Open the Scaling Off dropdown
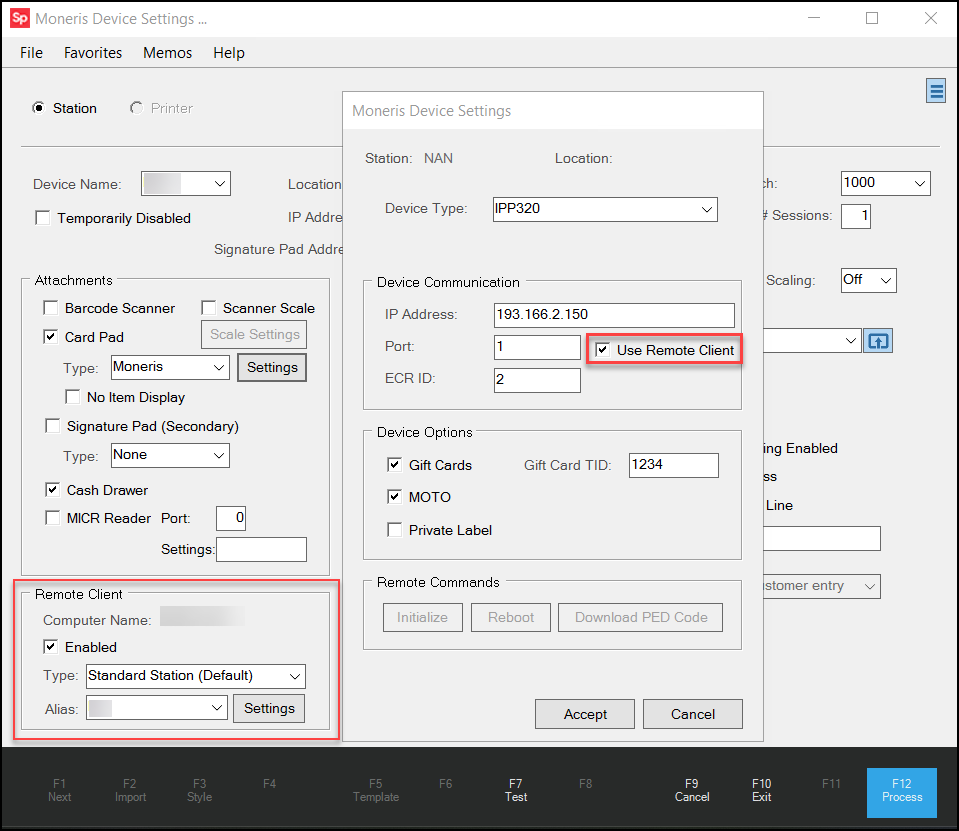Viewport: 959px width, 831px height. pos(868,280)
